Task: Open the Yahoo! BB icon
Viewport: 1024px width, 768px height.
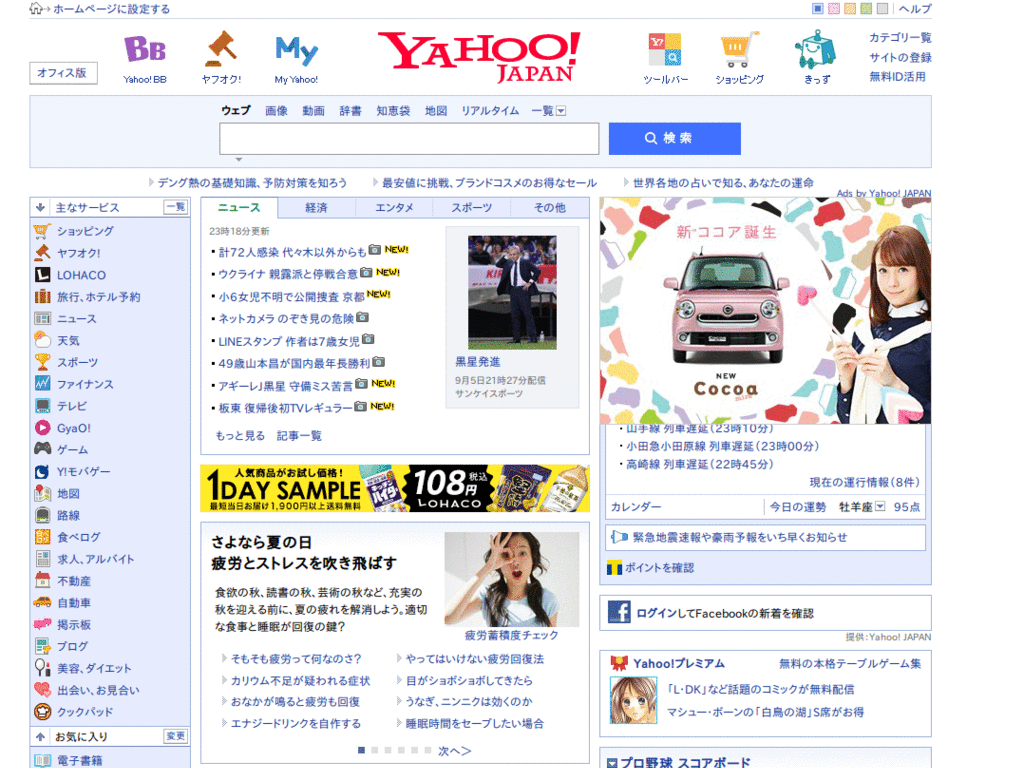Action: (x=145, y=50)
